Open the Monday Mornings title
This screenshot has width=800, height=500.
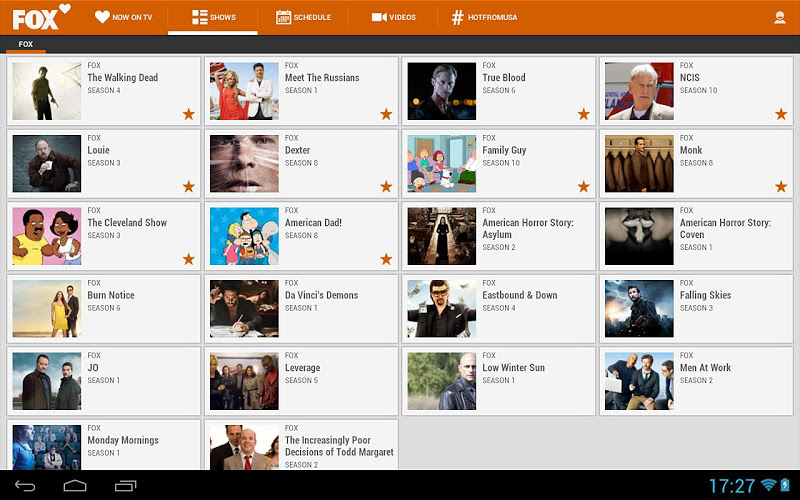[123, 440]
